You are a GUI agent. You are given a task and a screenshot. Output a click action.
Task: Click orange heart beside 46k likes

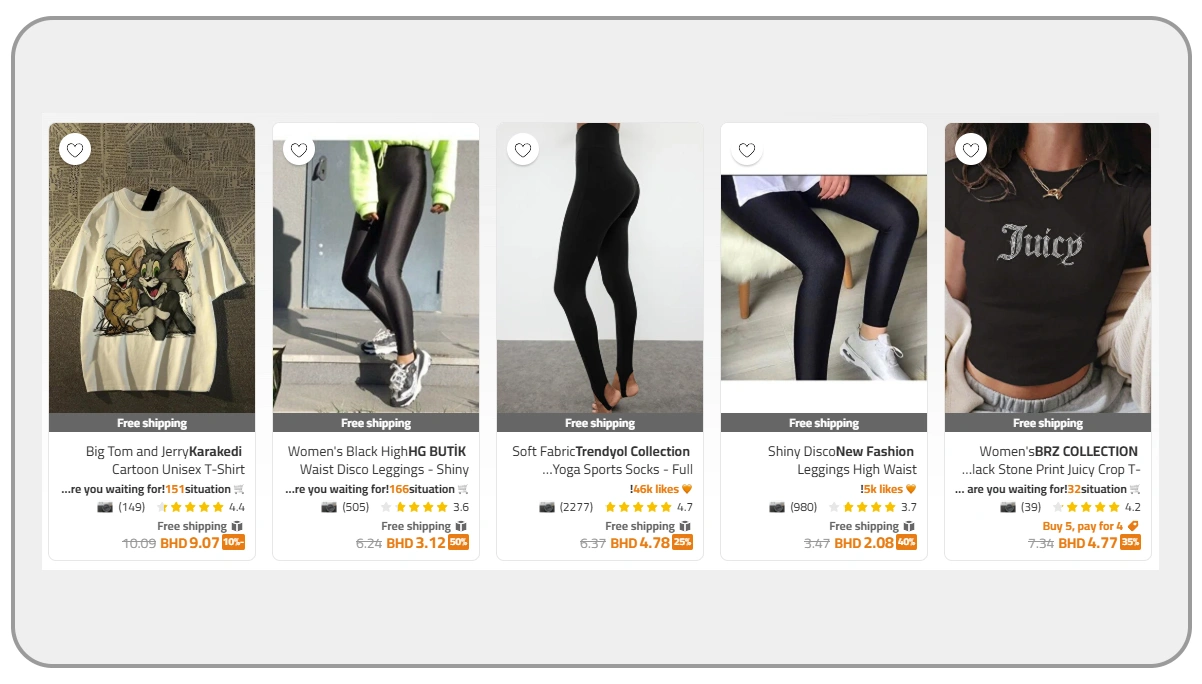(687, 489)
